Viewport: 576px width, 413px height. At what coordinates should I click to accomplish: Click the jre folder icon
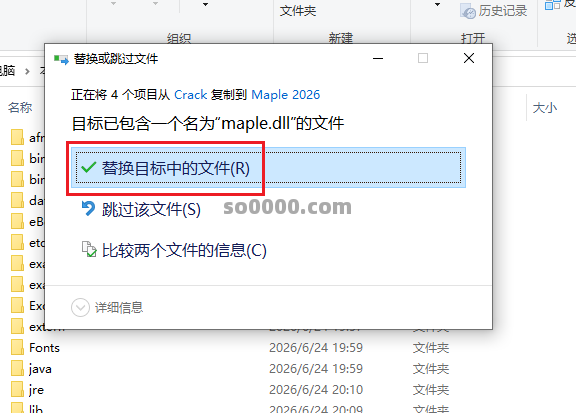click(17, 389)
